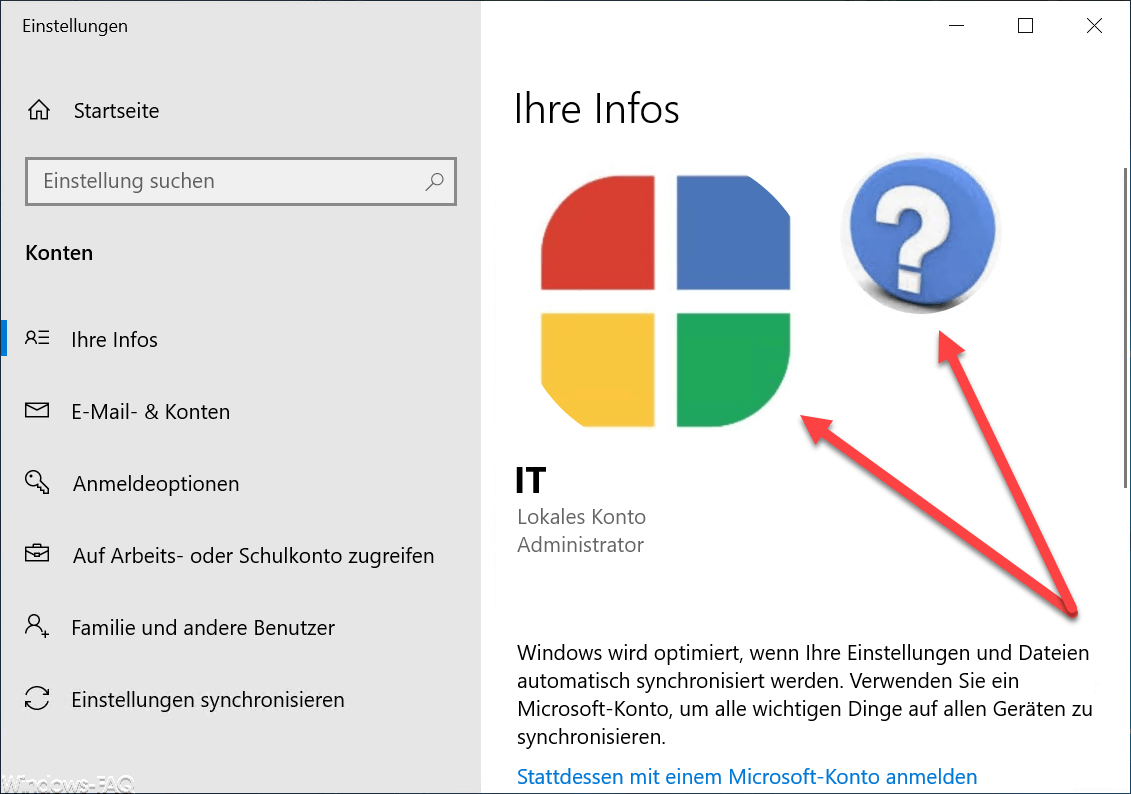Switch to the E-Mail- & Konten section

click(x=151, y=411)
